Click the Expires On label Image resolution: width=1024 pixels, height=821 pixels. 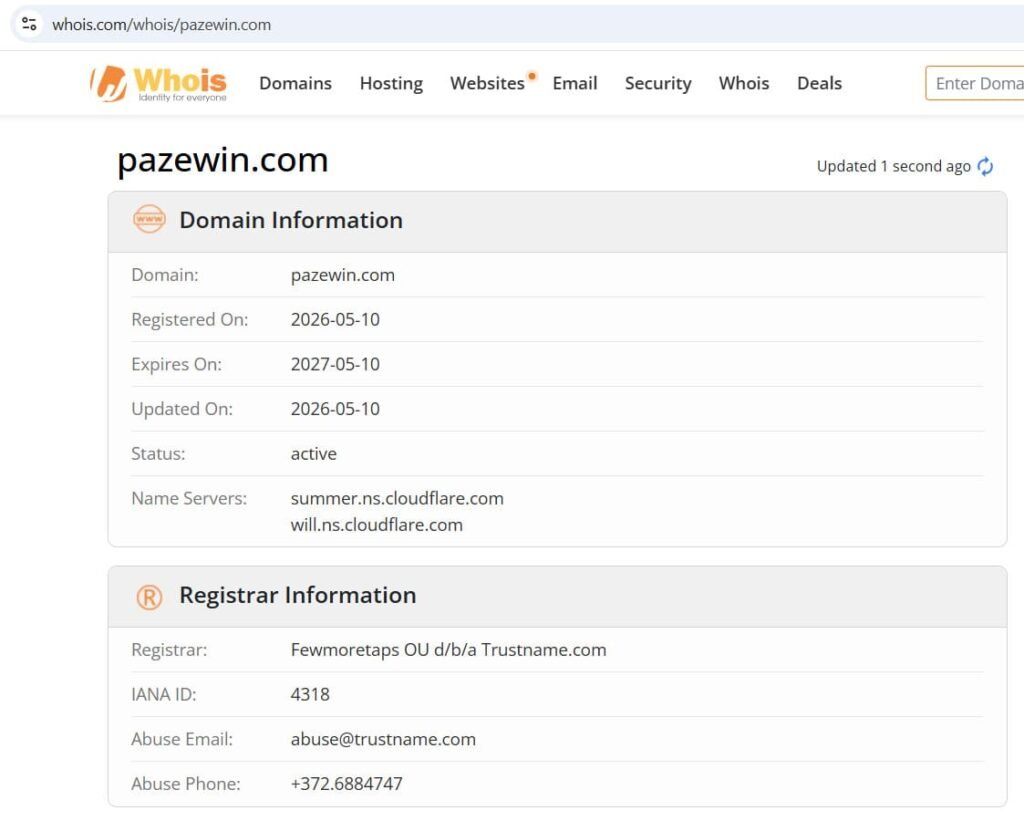pyautogui.click(x=176, y=364)
